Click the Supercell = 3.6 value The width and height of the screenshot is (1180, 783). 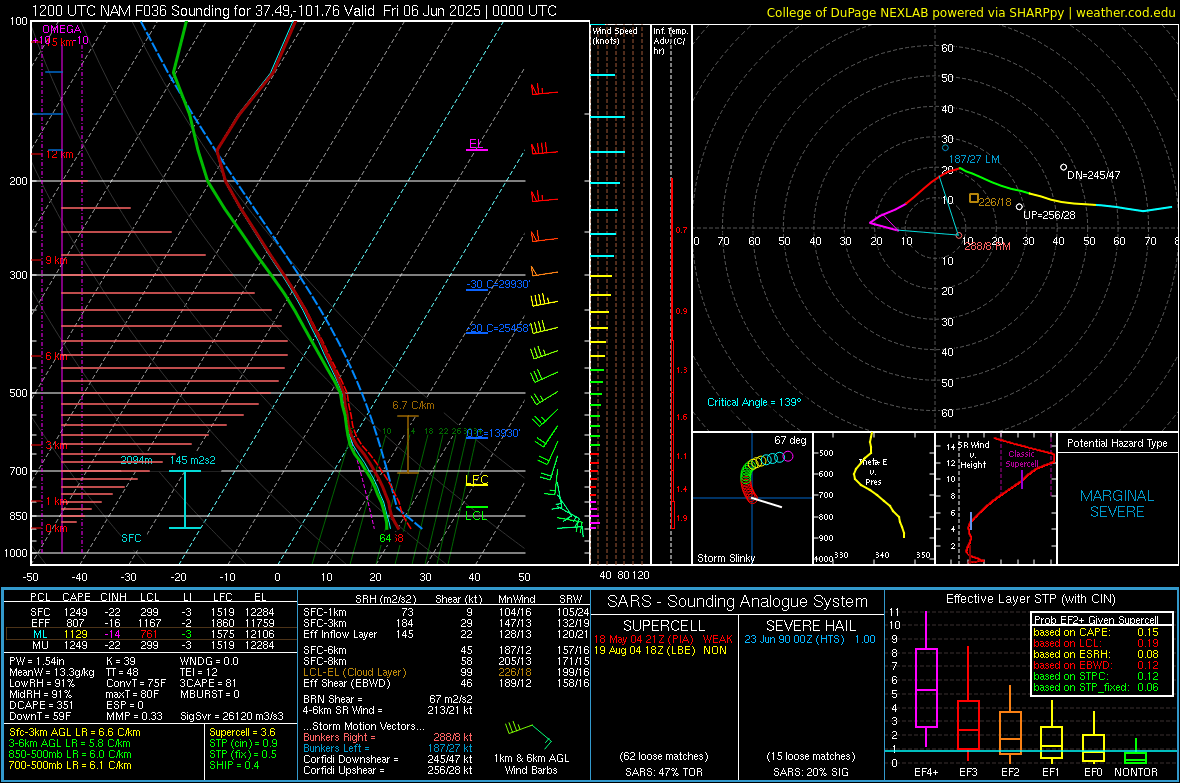coord(242,732)
